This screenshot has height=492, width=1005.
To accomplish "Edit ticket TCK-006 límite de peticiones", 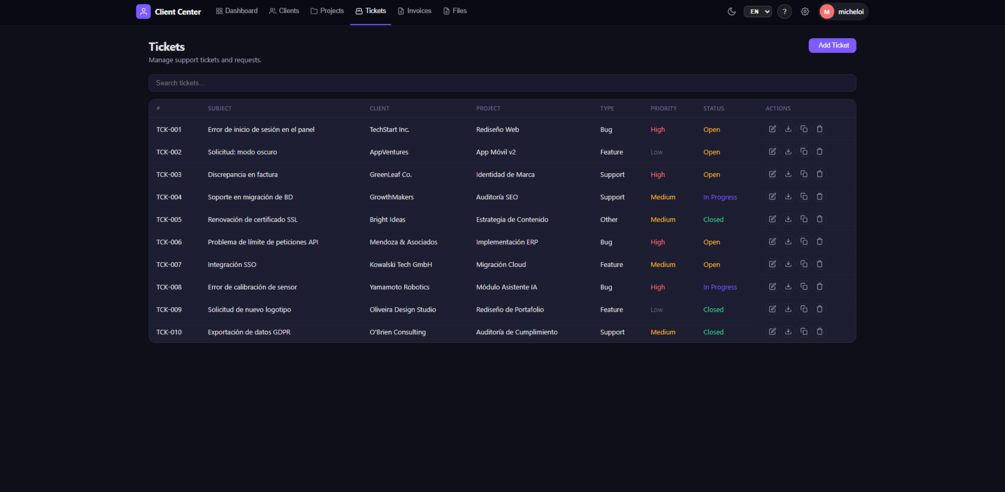I will [x=772, y=242].
